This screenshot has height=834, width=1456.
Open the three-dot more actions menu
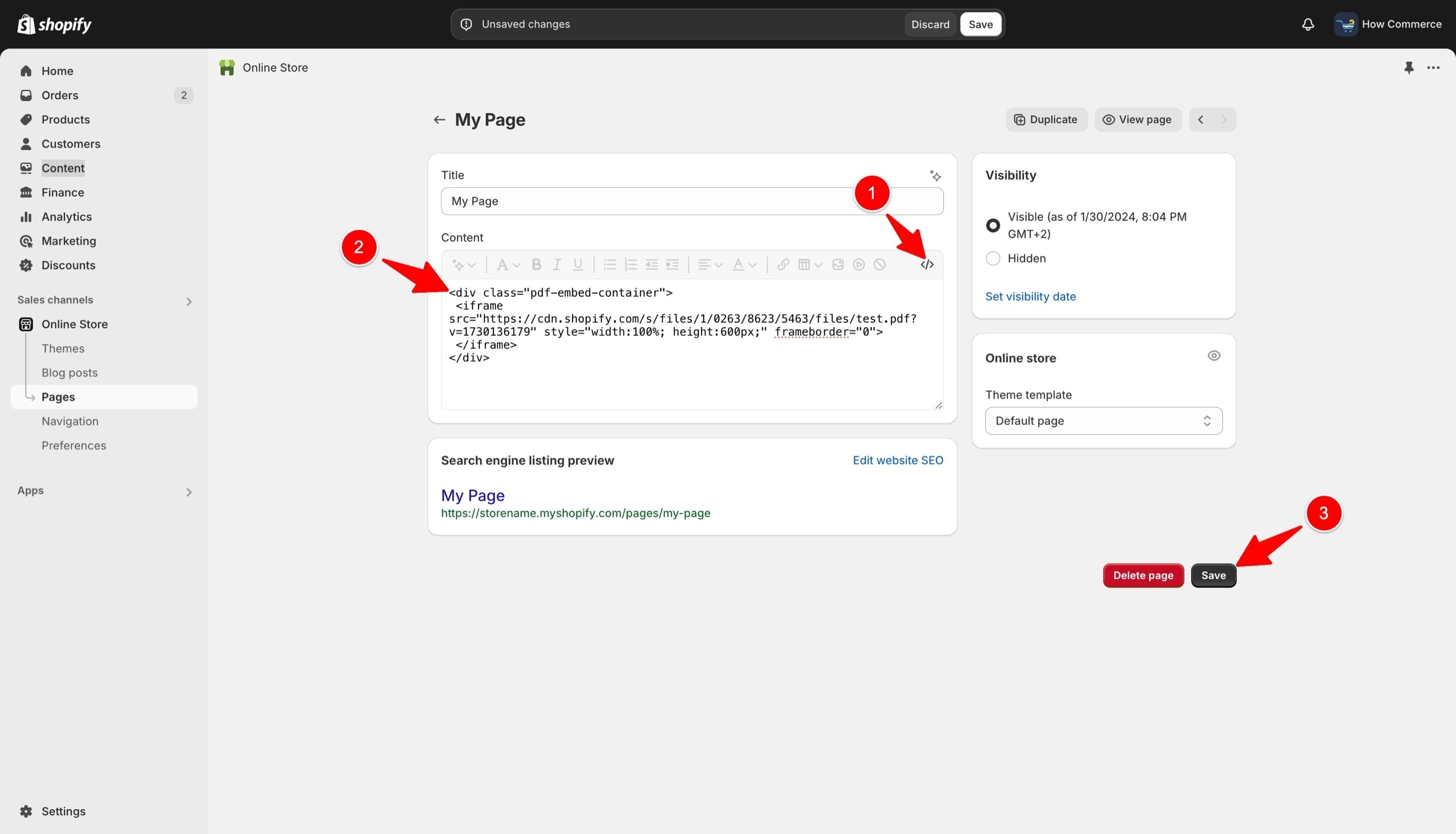point(1433,68)
